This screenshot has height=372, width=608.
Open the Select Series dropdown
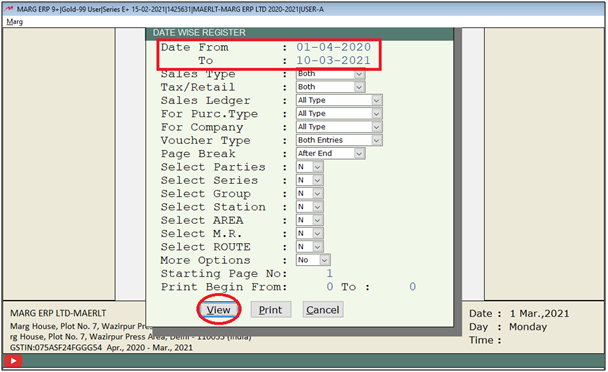tap(309, 180)
